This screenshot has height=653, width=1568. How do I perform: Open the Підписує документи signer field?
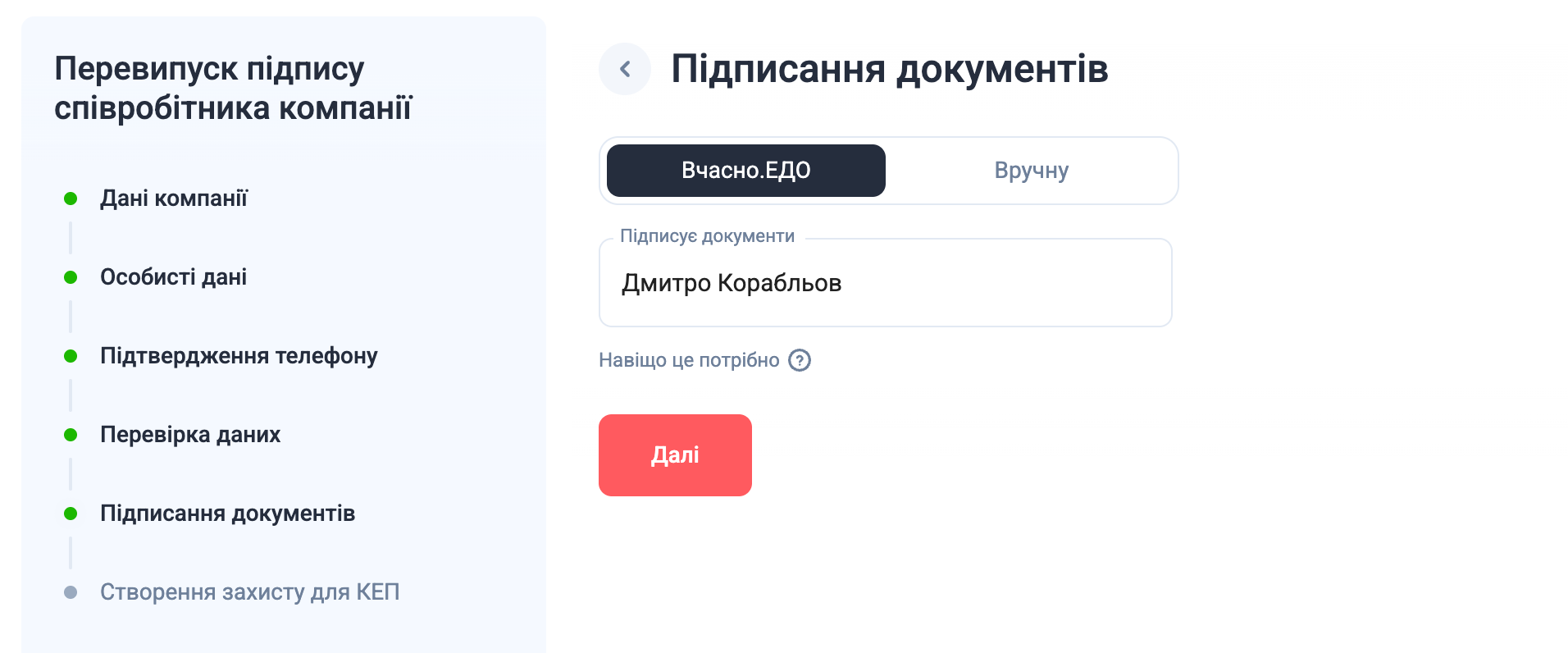tap(886, 283)
